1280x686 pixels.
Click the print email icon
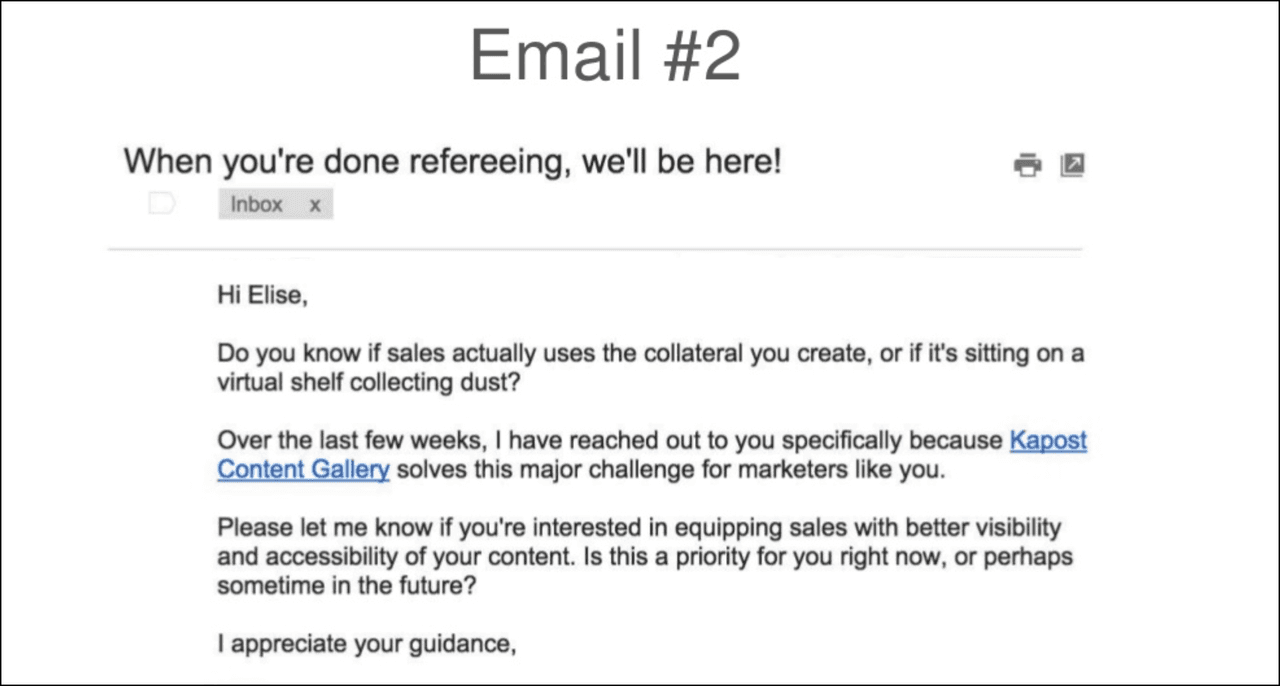[x=1027, y=165]
